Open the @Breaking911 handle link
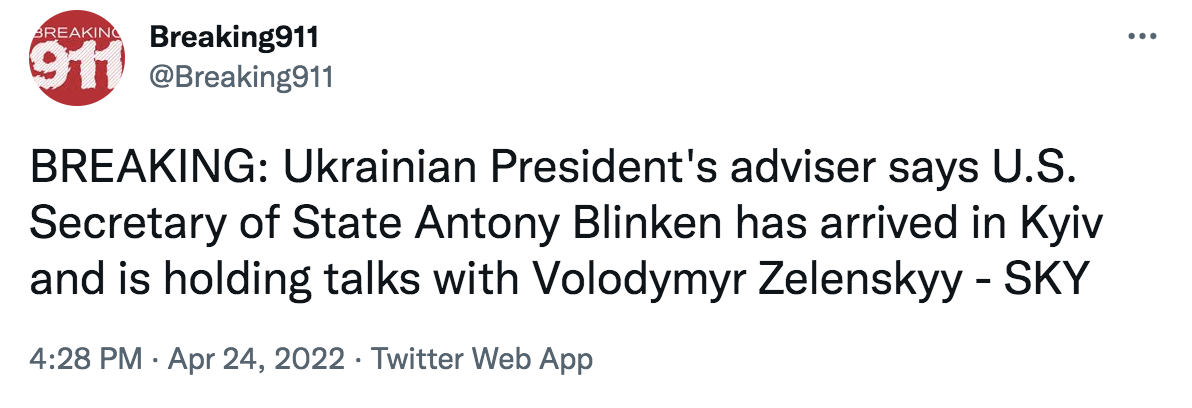Image resolution: width=1192 pixels, height=408 pixels. [240, 77]
